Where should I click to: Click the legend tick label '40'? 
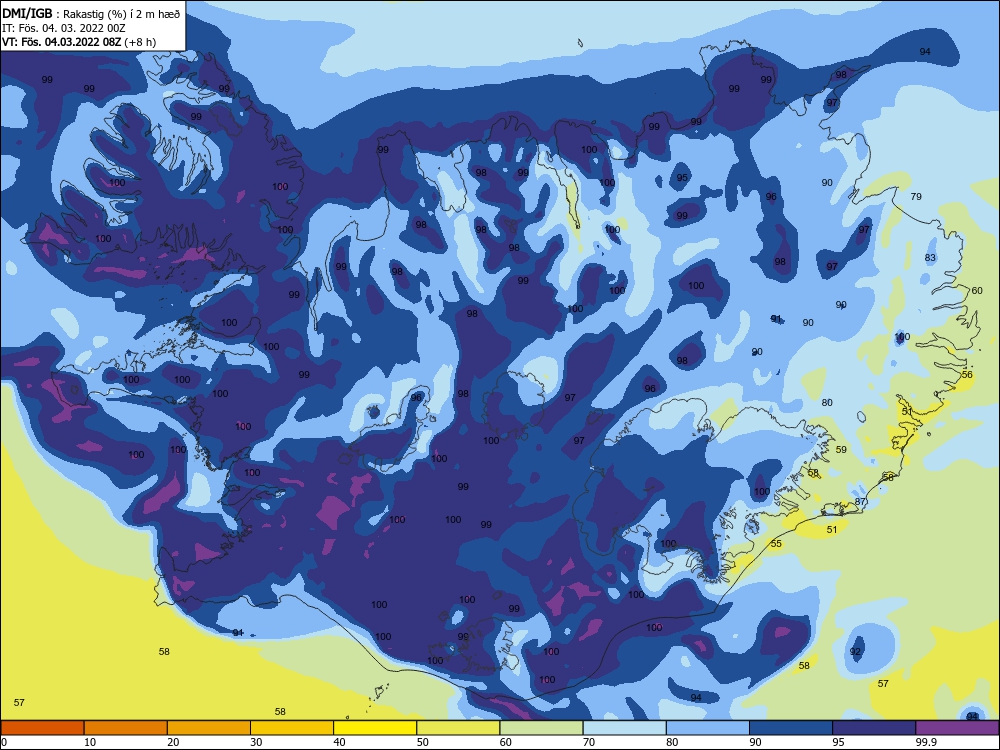pos(339,742)
